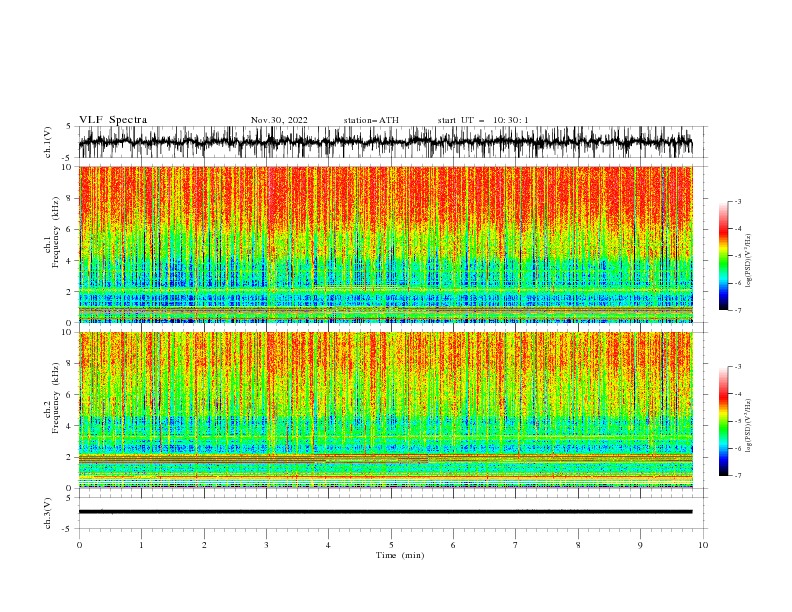
Task: Click time axis tick label '3'
Action: tap(266, 545)
